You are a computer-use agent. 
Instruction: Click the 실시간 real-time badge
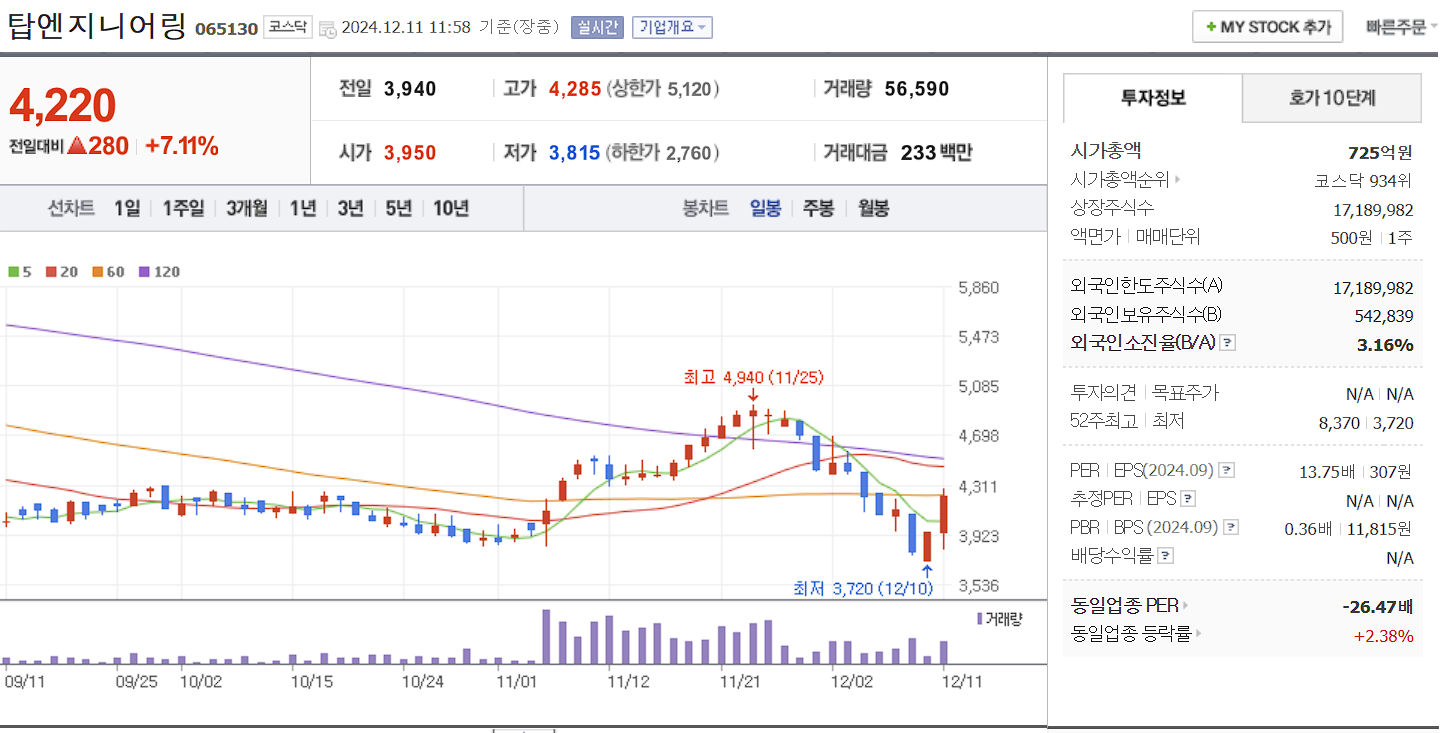click(x=597, y=27)
